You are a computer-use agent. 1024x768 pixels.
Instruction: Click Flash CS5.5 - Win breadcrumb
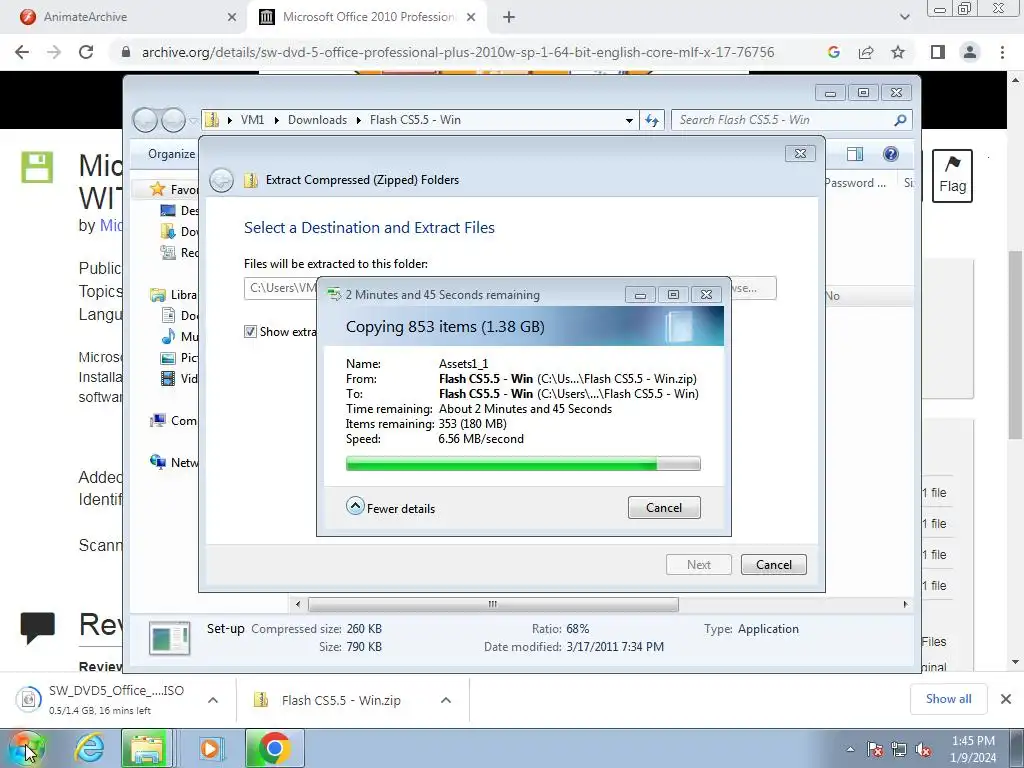click(x=415, y=120)
